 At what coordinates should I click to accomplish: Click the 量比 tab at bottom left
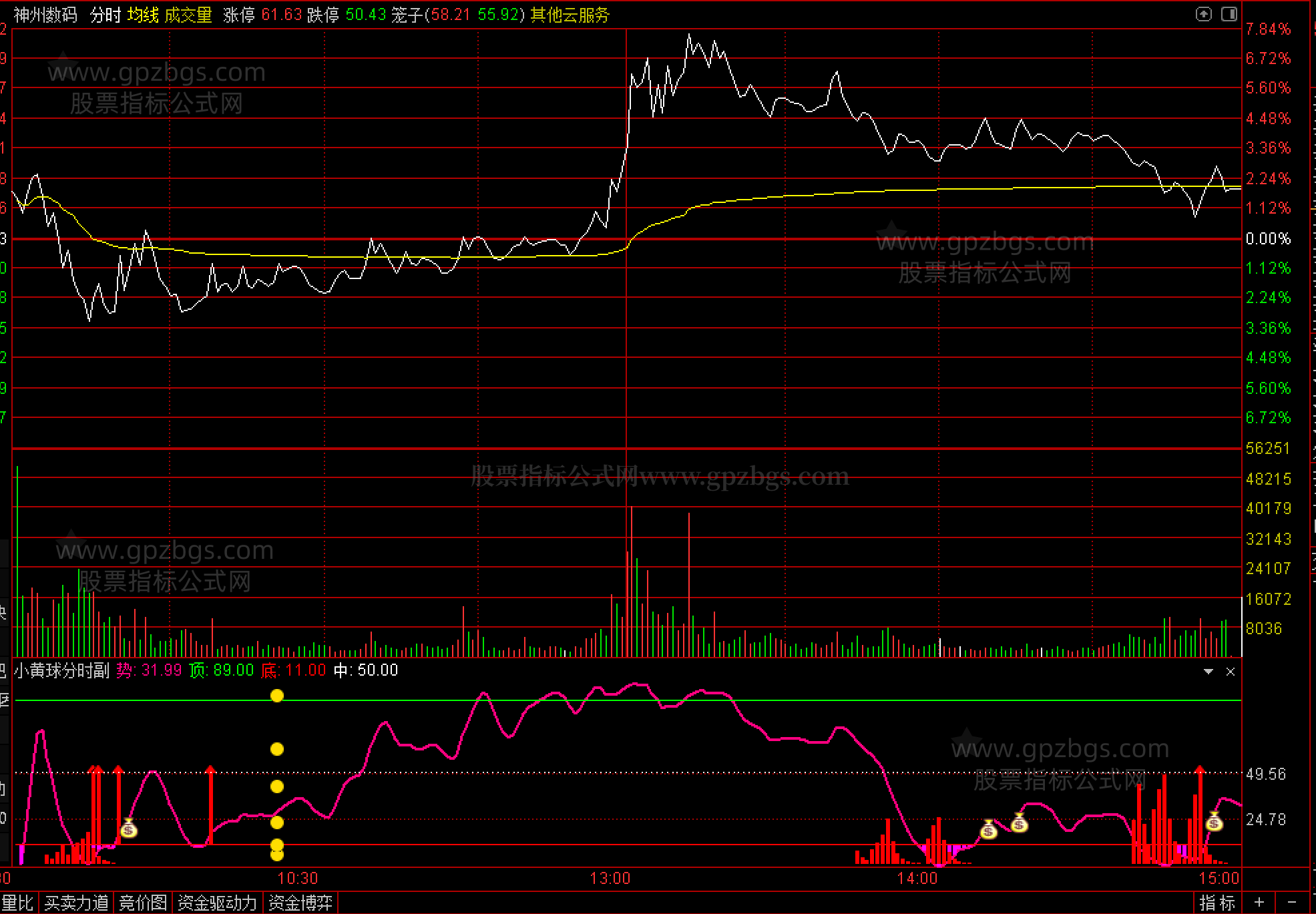(17, 903)
